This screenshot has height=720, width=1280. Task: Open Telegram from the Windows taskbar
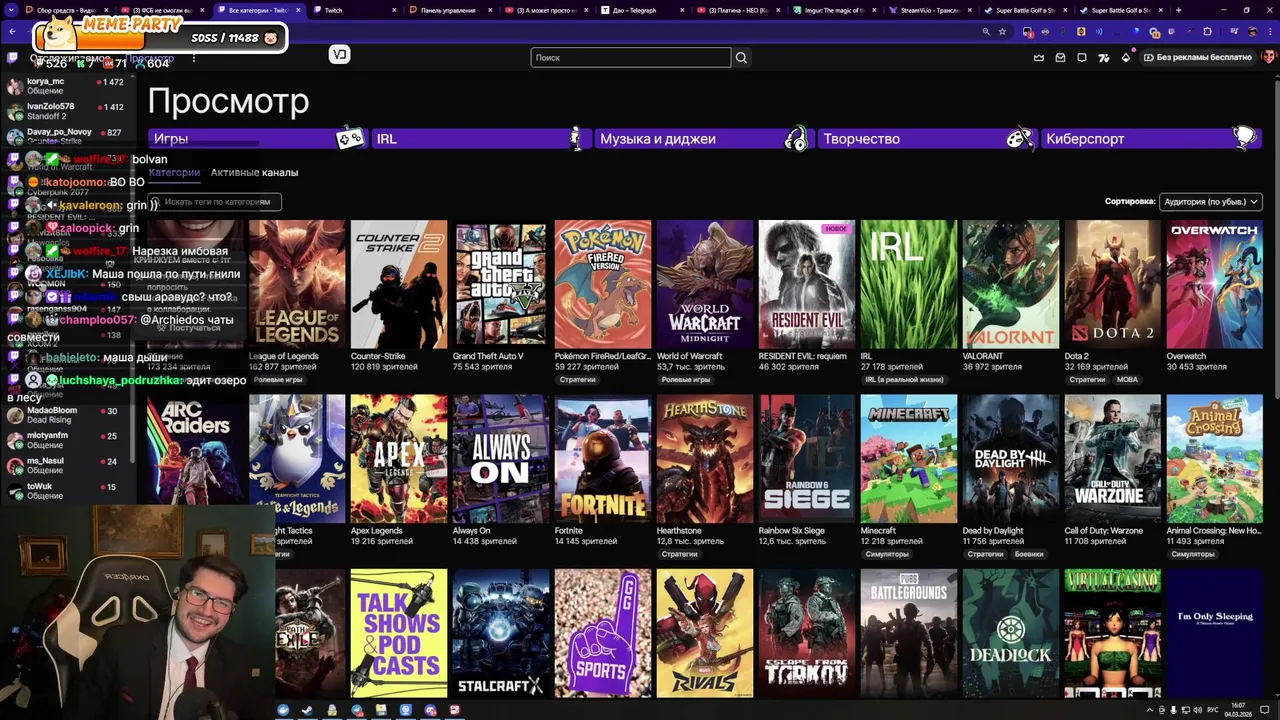coord(357,710)
